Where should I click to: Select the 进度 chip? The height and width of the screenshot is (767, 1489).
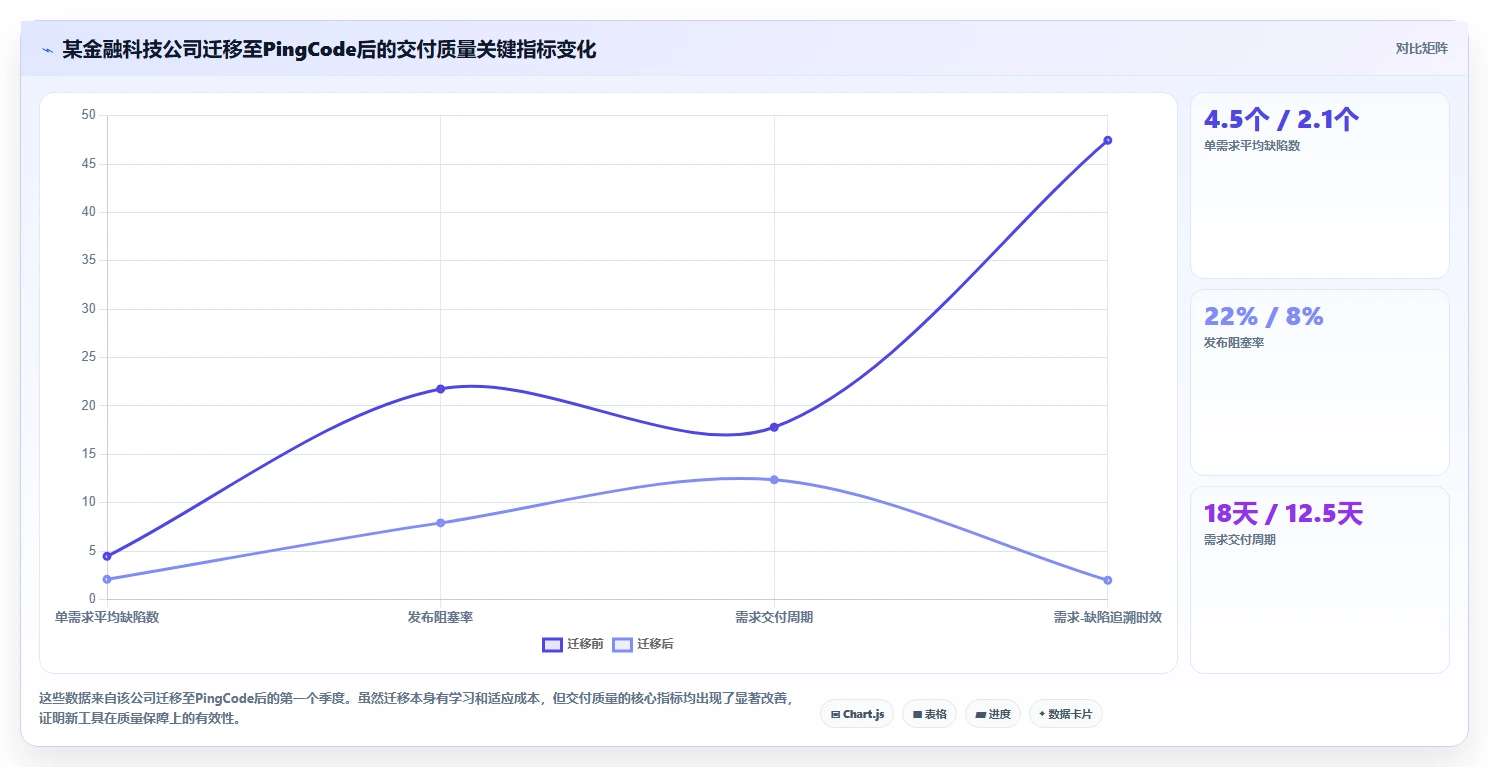pos(993,714)
